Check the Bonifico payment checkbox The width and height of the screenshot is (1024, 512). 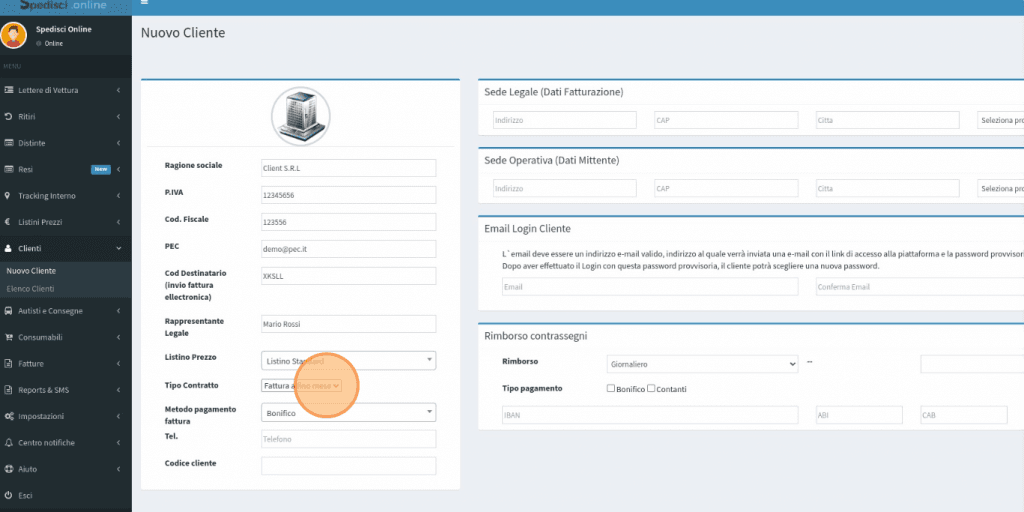(x=611, y=388)
